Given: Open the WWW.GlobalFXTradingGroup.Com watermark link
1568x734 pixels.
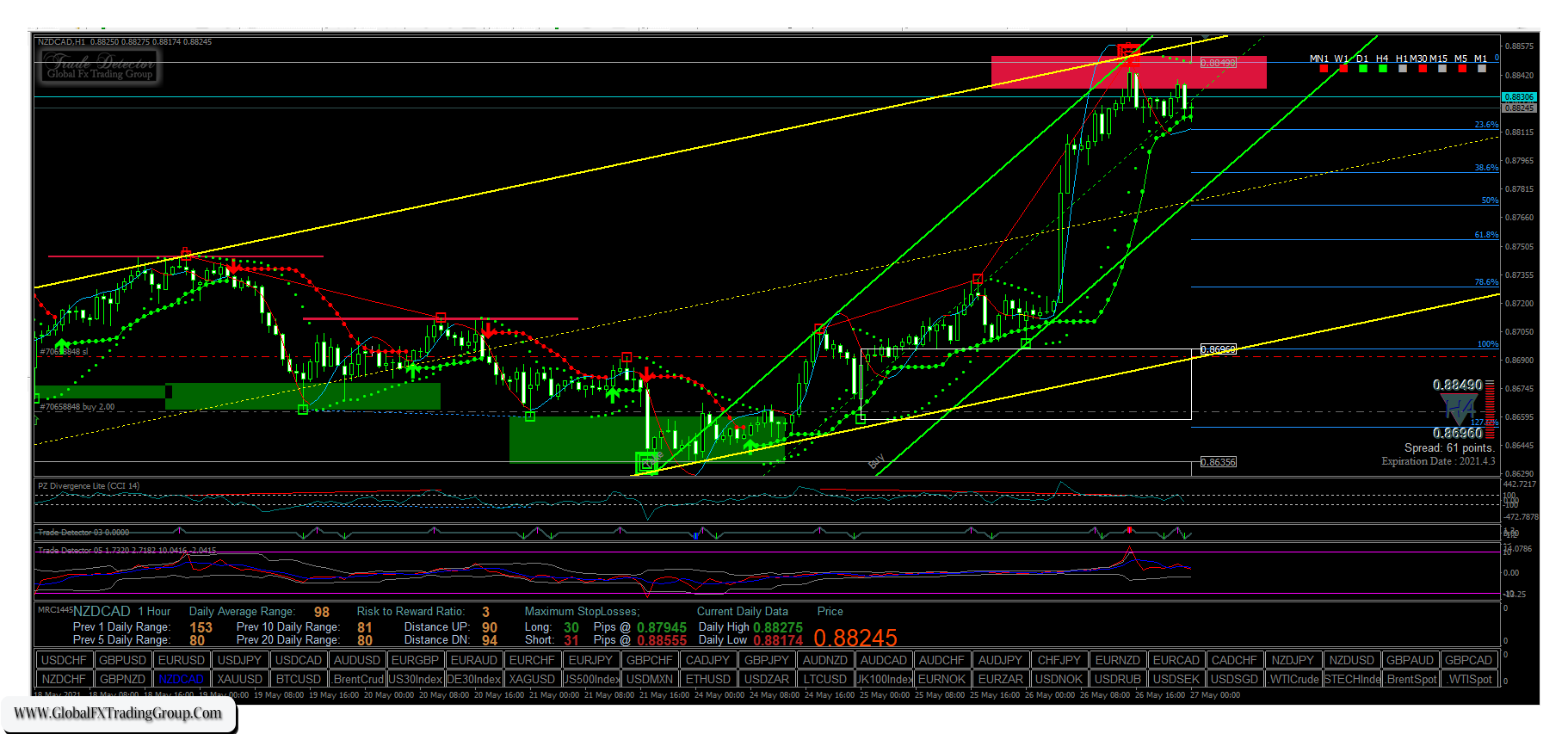Looking at the screenshot, I should coord(118,713).
